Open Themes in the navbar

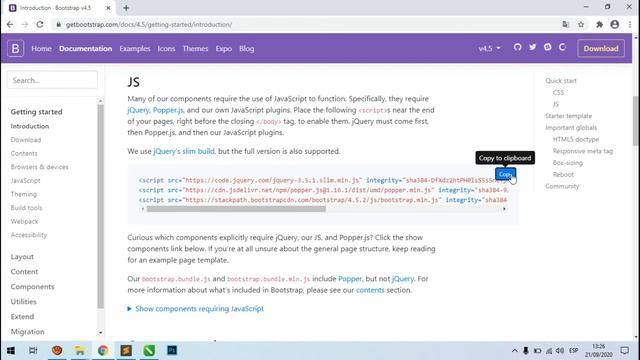pos(195,48)
